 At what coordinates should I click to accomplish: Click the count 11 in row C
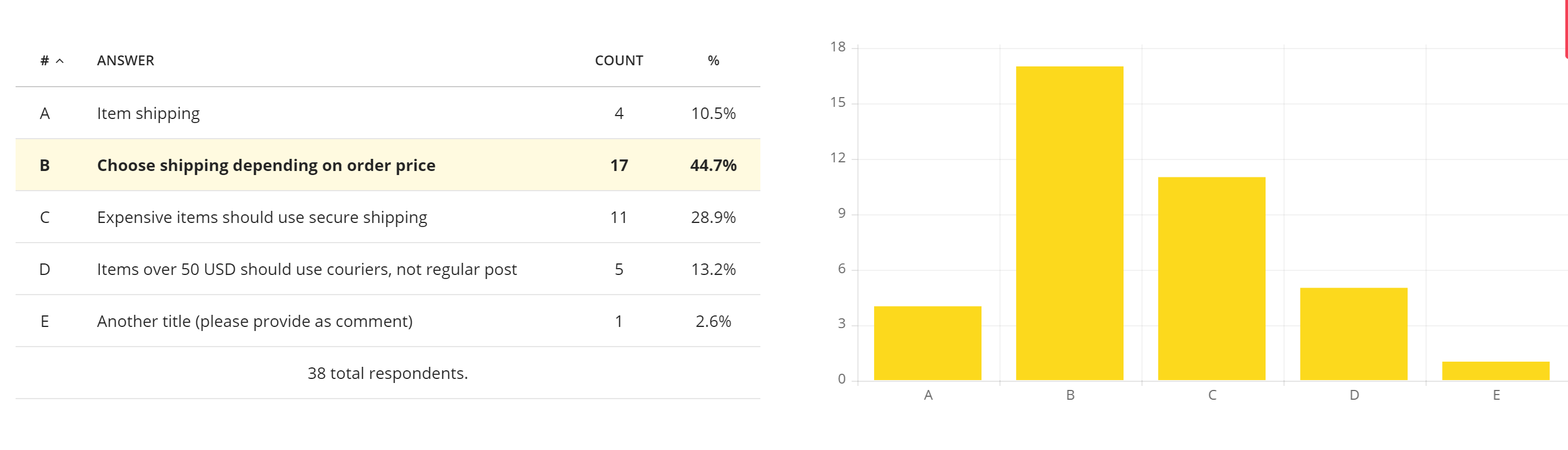pyautogui.click(x=618, y=217)
